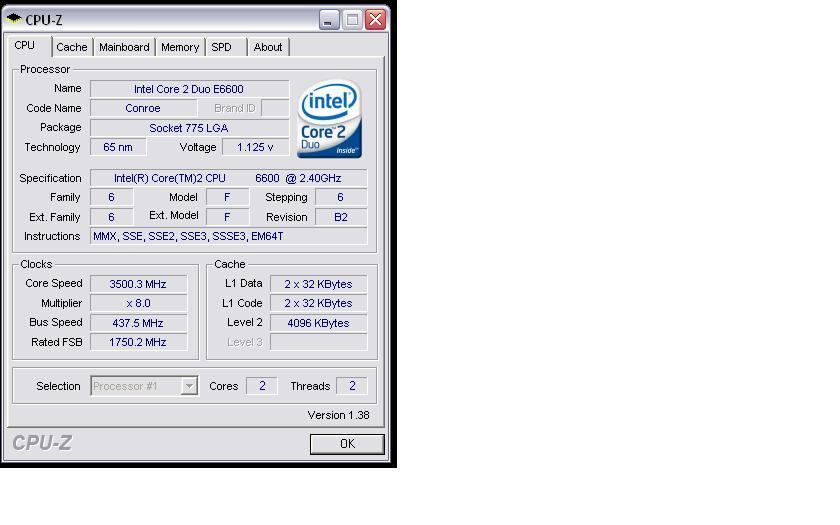Image resolution: width=840 pixels, height=525 pixels.
Task: Close the CPU-Z window
Action: (376, 20)
